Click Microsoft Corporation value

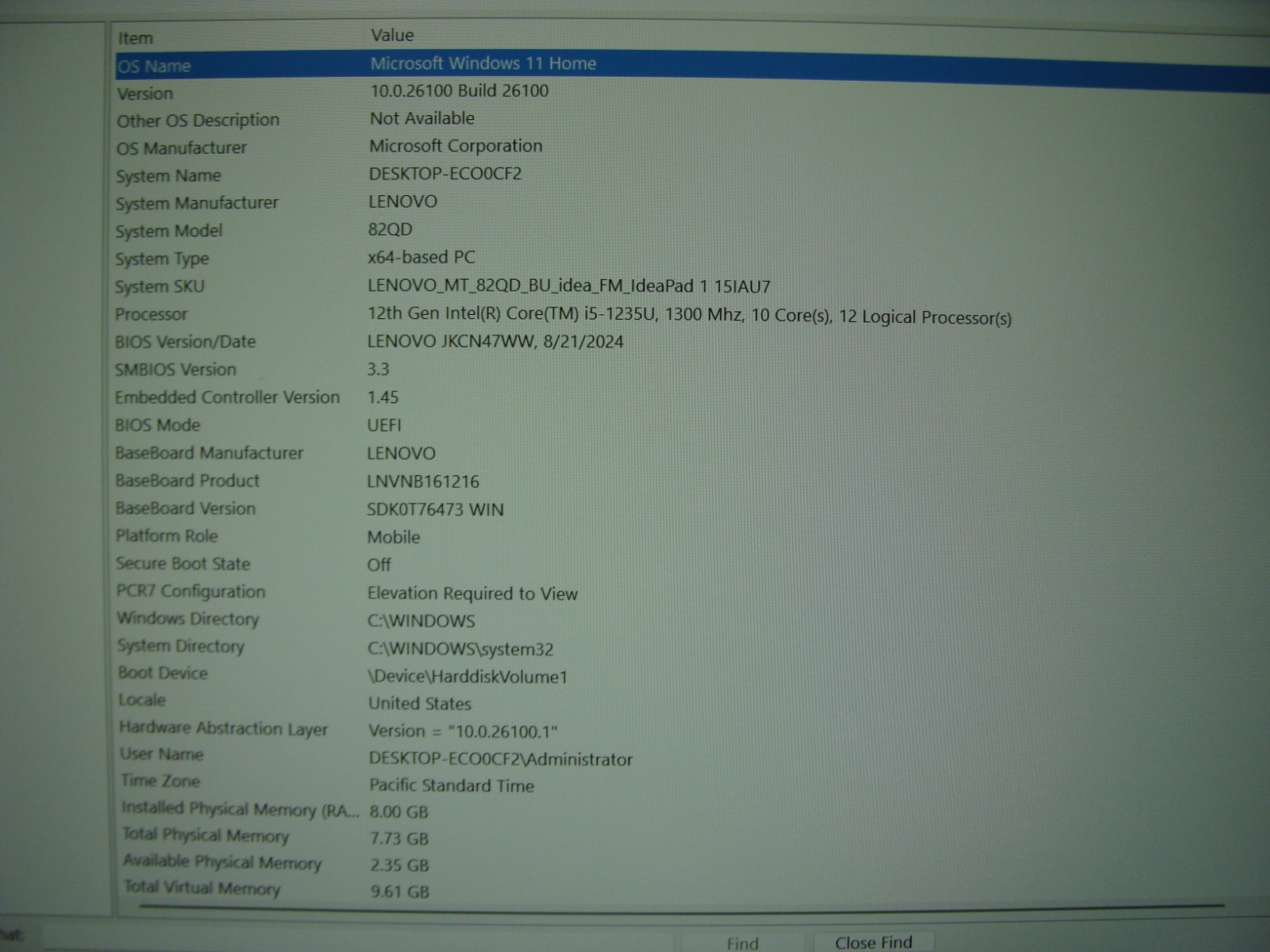[x=456, y=146]
